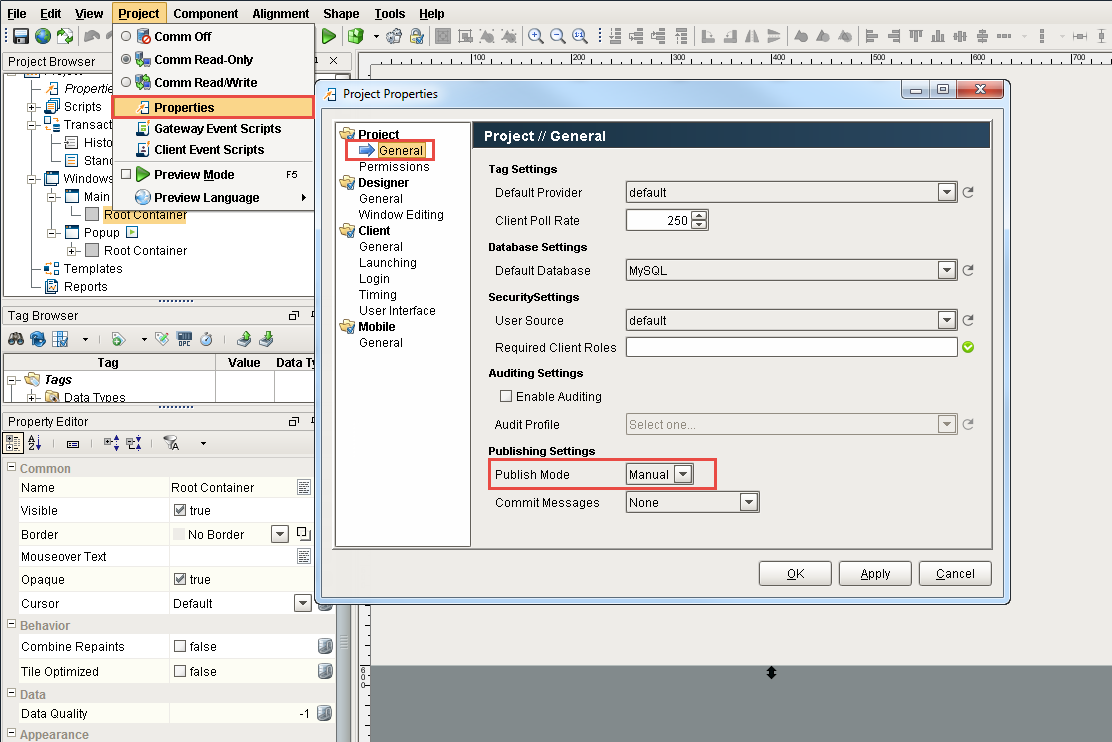
Task: Select the Comm Off radio option
Action: click(126, 37)
